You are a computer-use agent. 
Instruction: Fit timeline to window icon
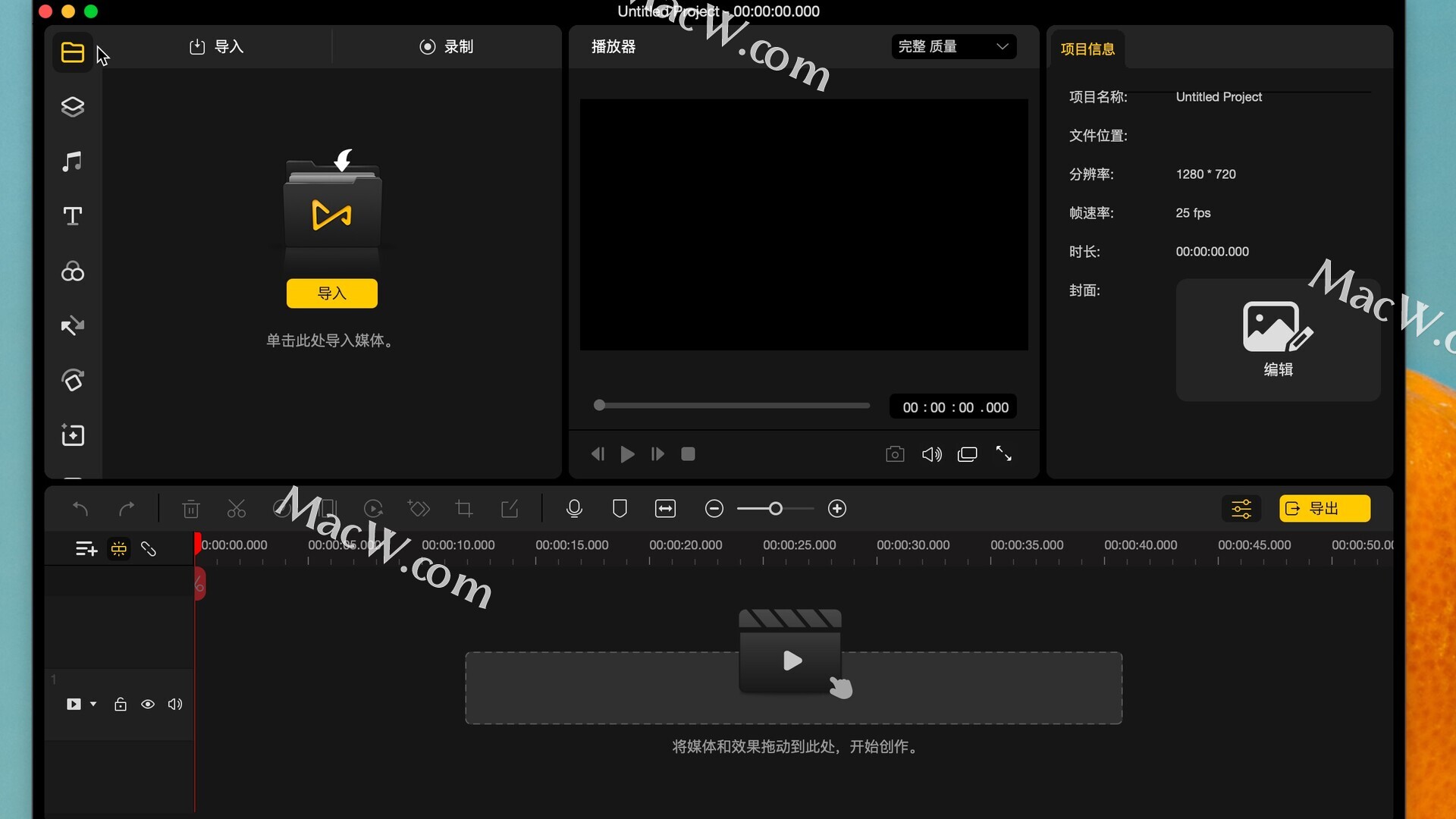click(665, 509)
